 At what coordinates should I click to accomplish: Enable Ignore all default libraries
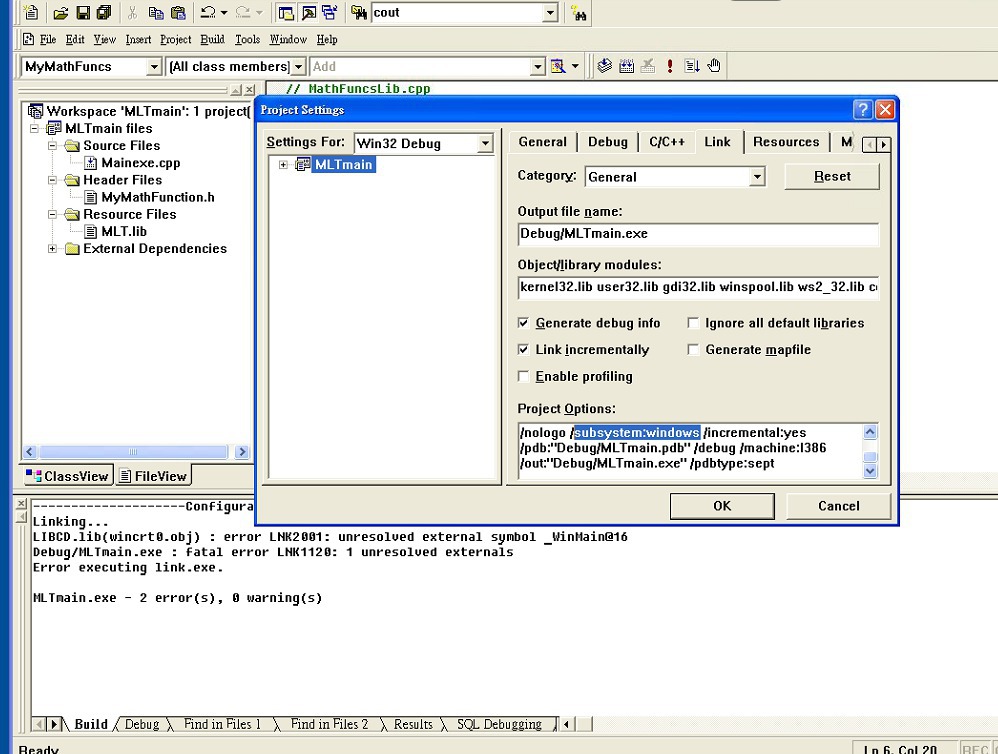click(694, 323)
